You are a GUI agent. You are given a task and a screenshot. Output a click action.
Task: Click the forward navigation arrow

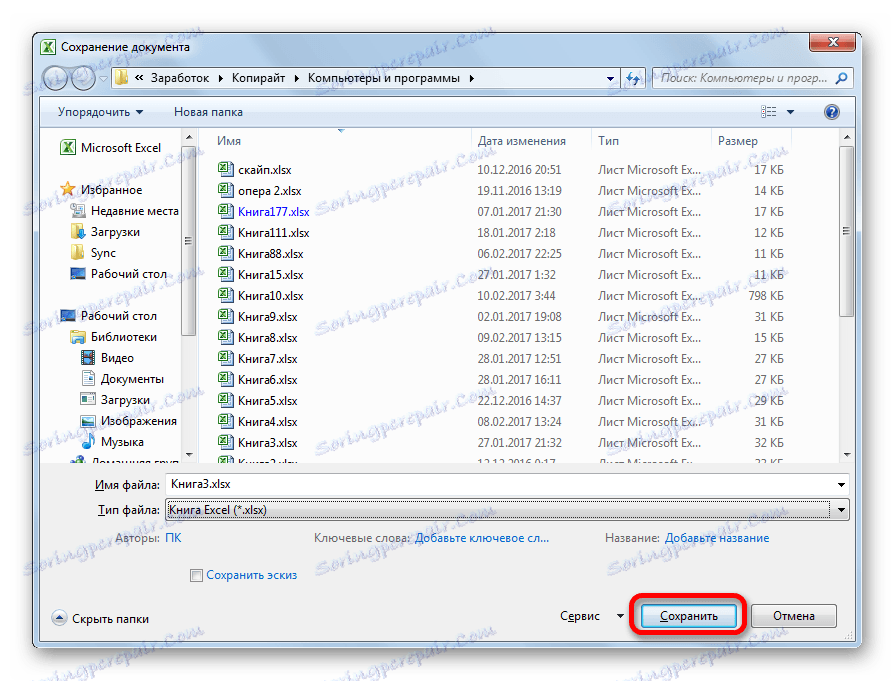(83, 78)
